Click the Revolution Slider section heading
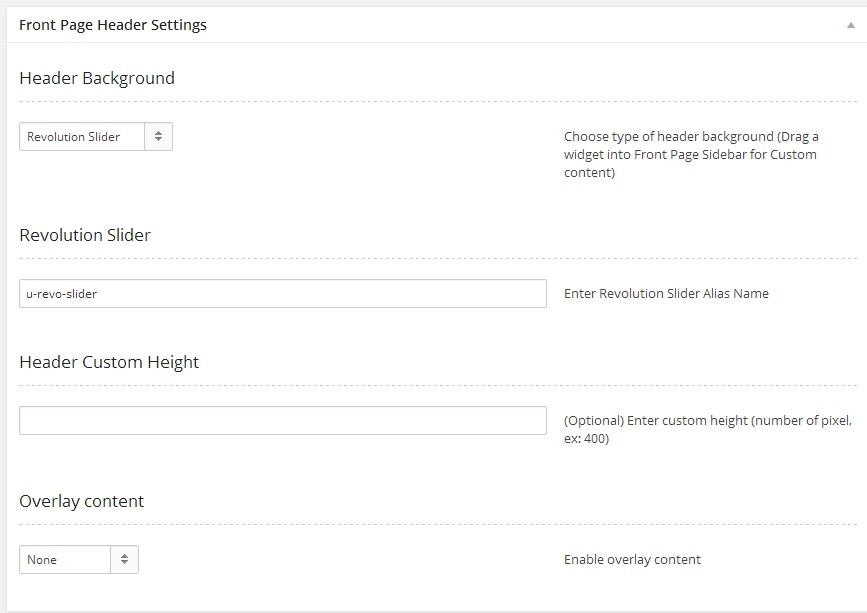The height and width of the screenshot is (613, 867). [85, 235]
